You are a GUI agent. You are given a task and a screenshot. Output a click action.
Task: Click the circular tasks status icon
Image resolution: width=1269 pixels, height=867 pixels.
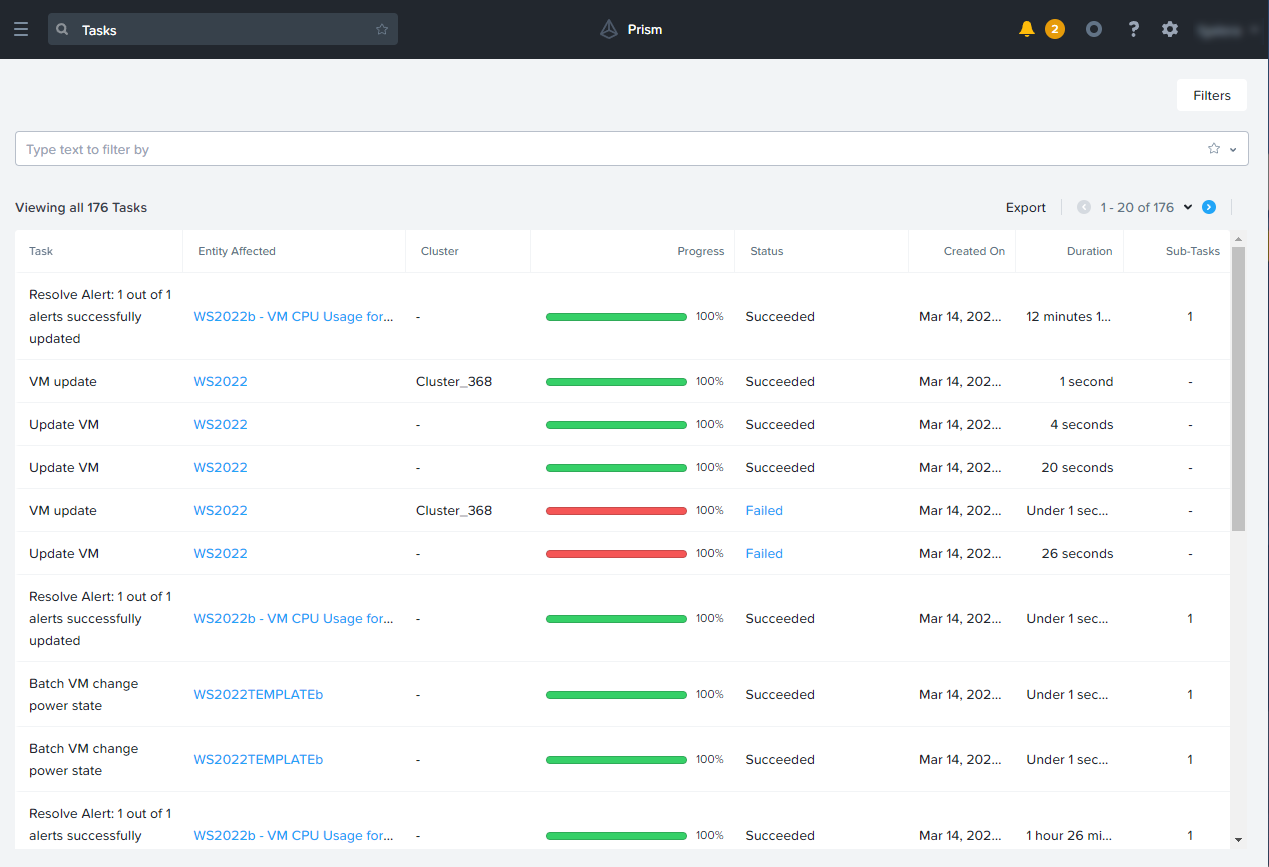(x=1094, y=30)
